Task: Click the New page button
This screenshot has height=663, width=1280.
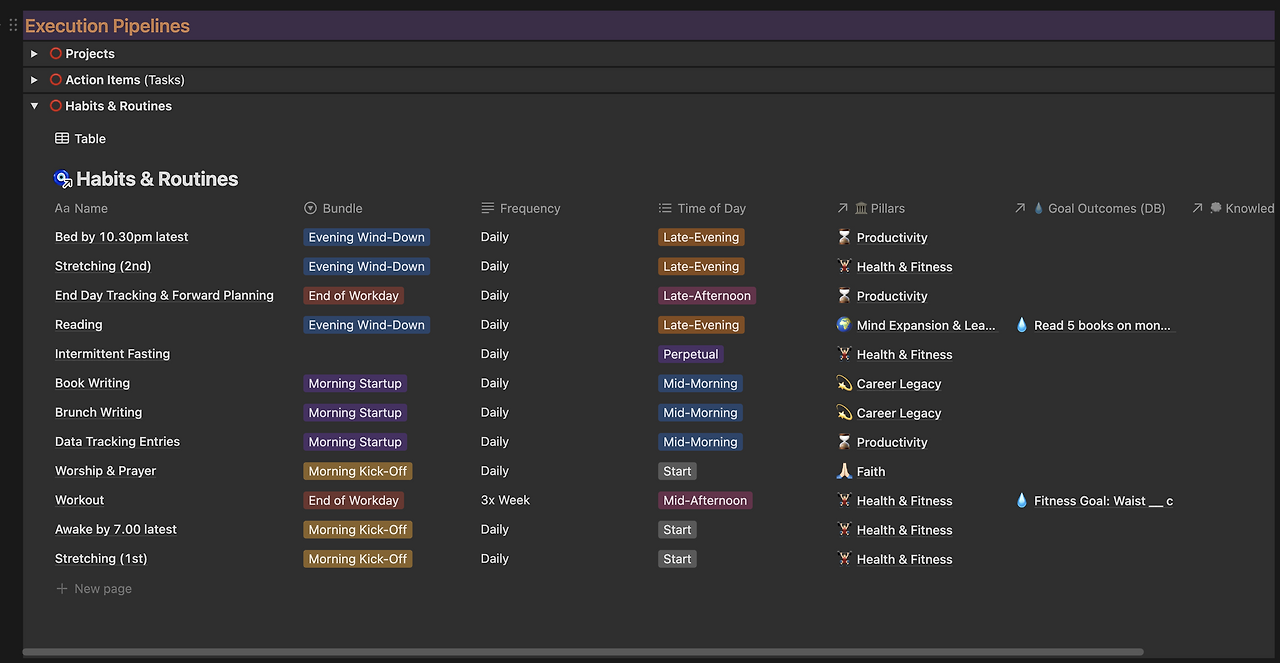Action: coord(93,588)
